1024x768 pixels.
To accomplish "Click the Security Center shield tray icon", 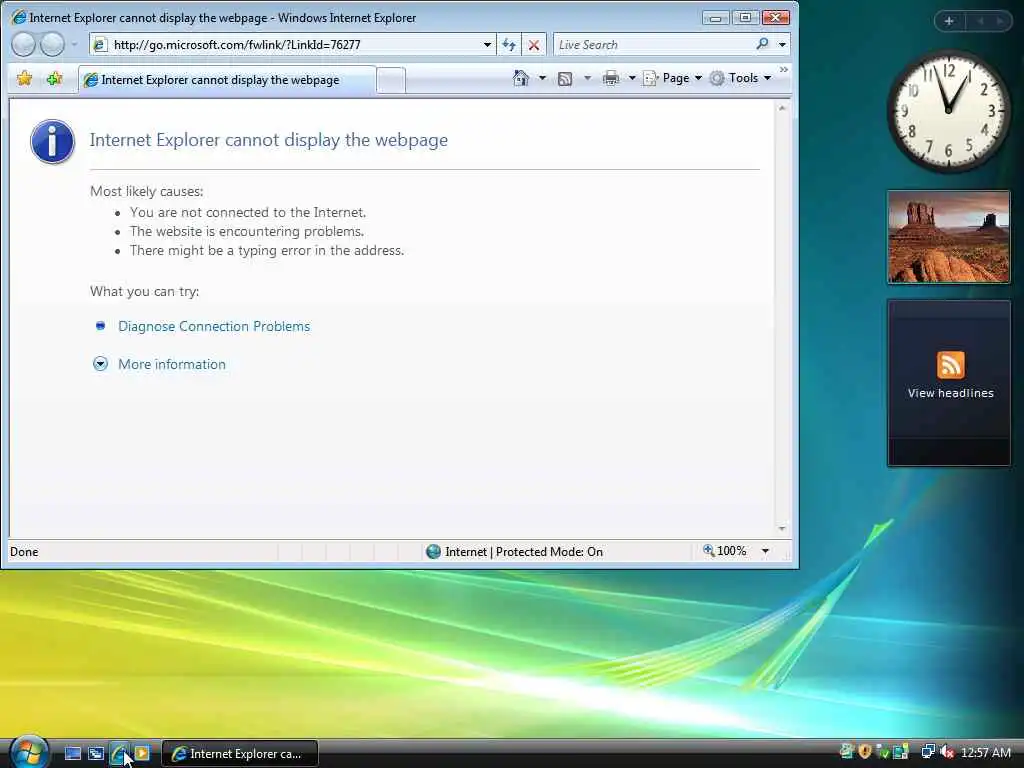I will tap(865, 752).
